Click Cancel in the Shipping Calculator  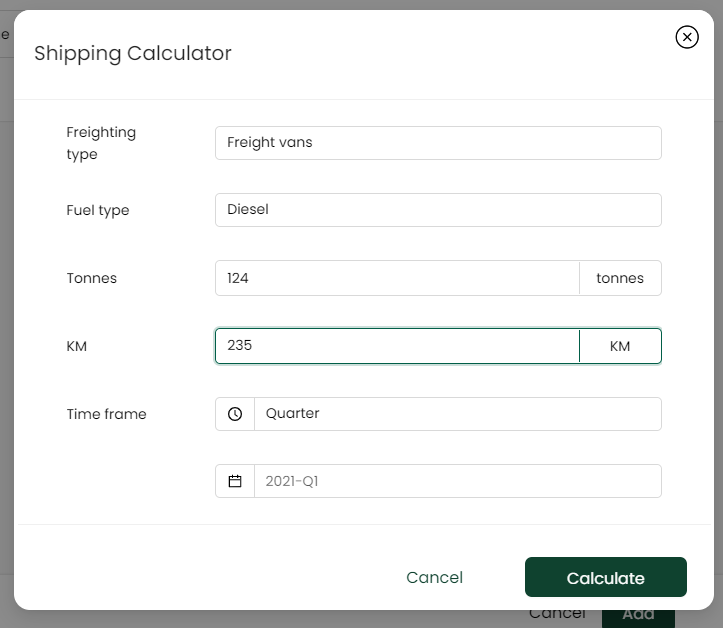pos(434,577)
